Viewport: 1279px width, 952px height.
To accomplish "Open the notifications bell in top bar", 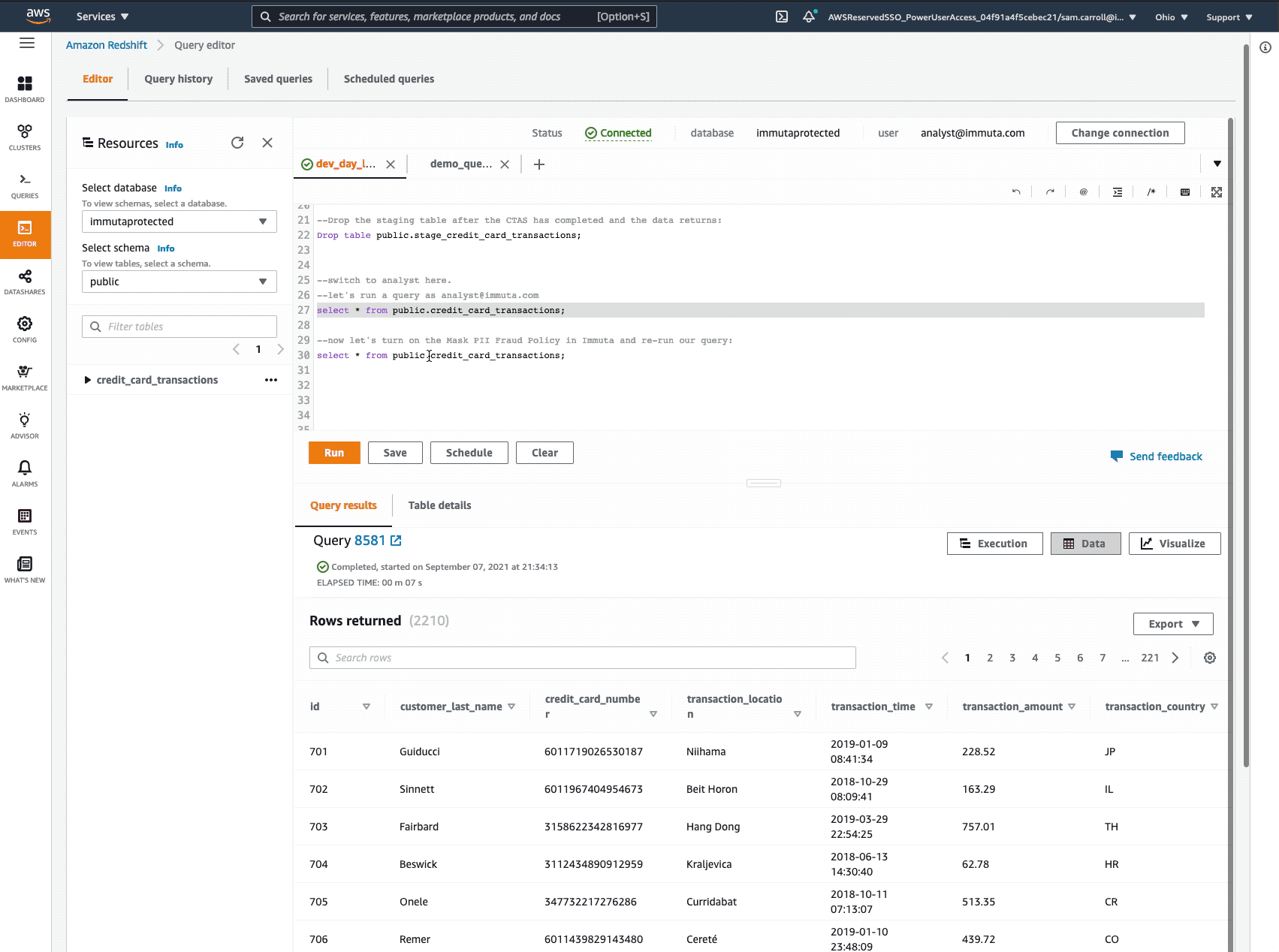I will [809, 17].
